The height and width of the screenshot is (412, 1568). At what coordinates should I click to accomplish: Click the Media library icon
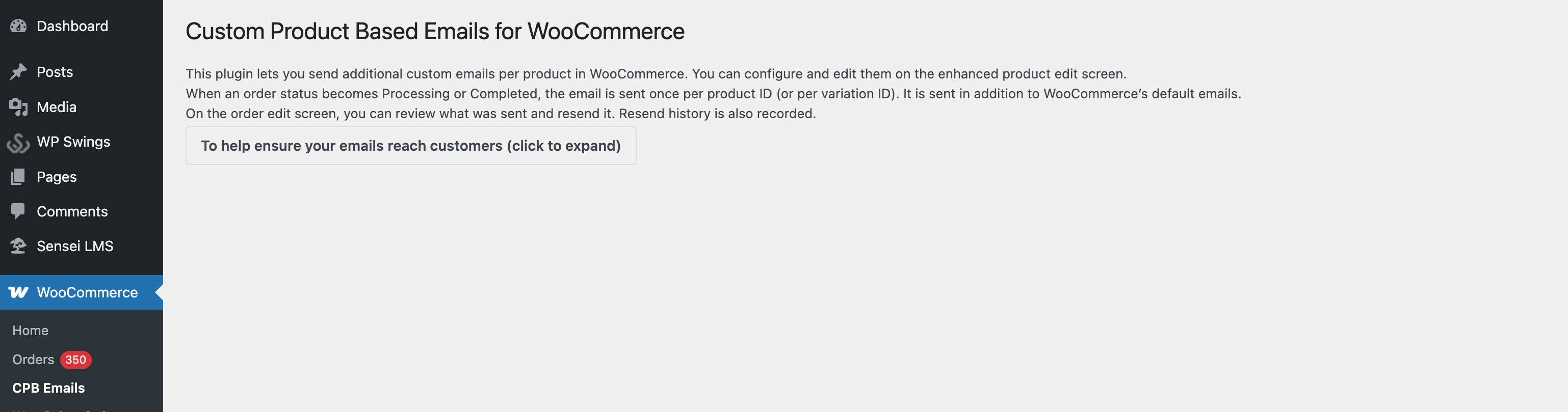(18, 107)
